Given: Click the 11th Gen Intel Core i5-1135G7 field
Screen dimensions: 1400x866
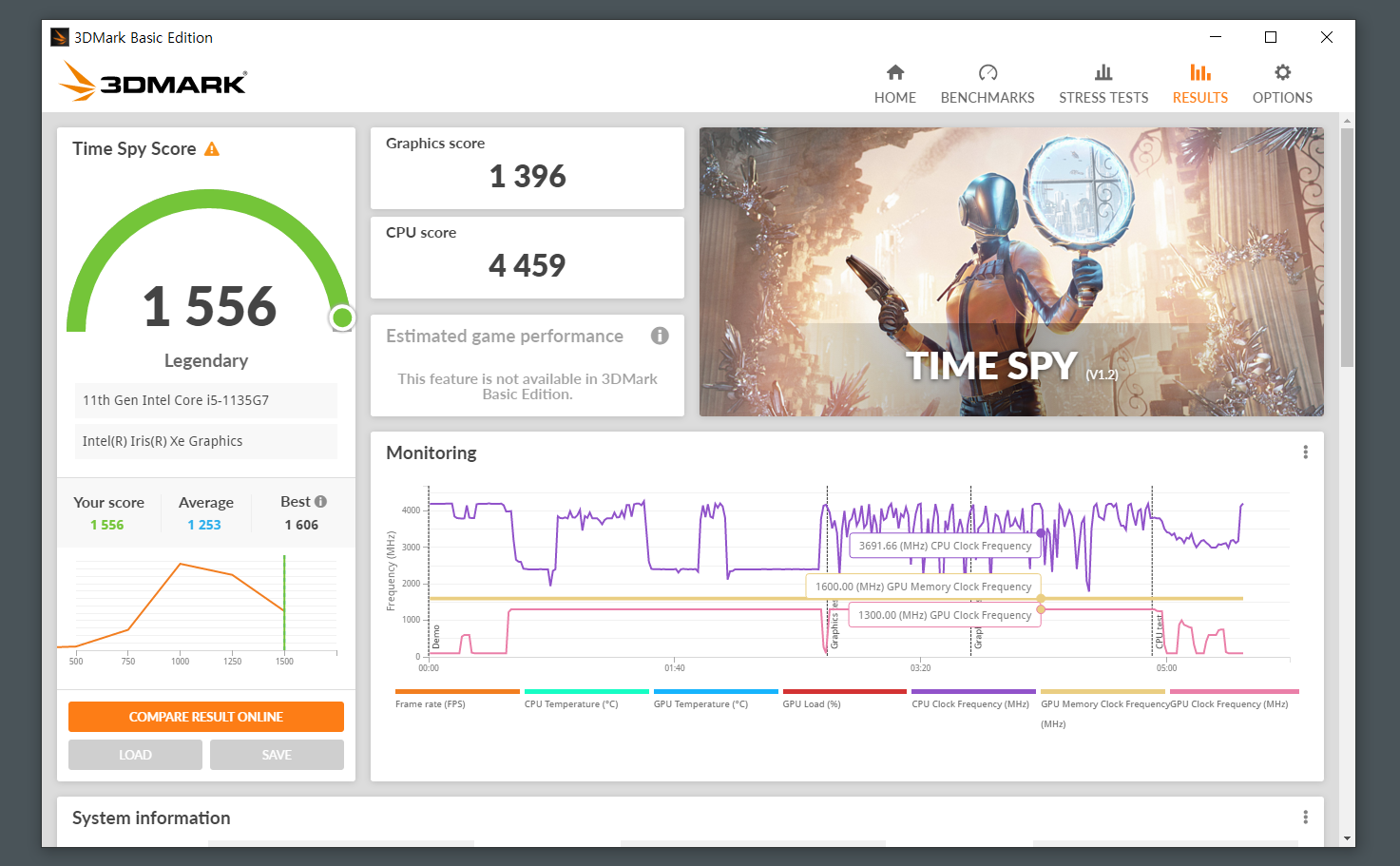Looking at the screenshot, I should 206,400.
